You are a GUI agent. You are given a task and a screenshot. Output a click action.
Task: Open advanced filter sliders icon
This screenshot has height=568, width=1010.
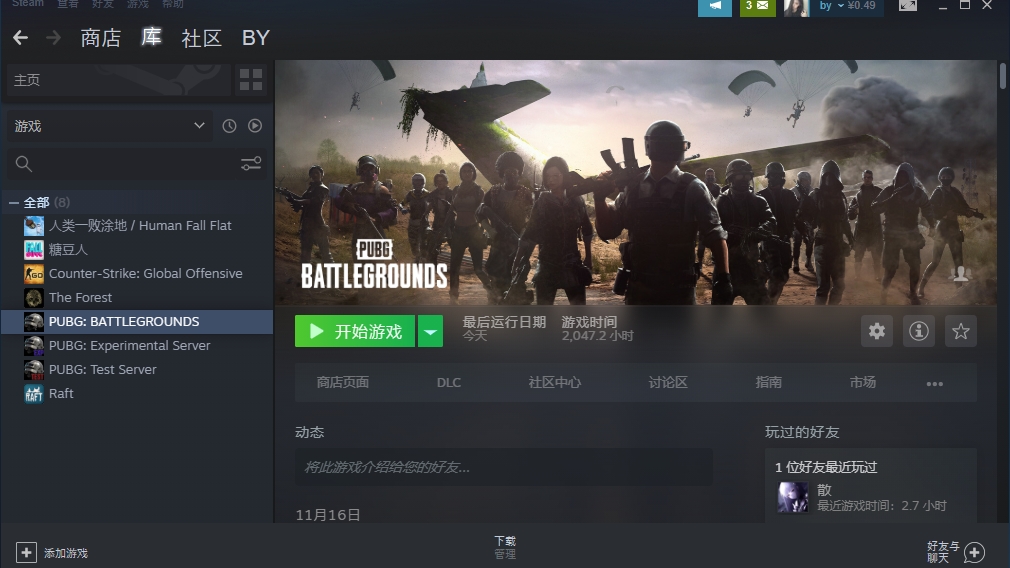coord(251,164)
